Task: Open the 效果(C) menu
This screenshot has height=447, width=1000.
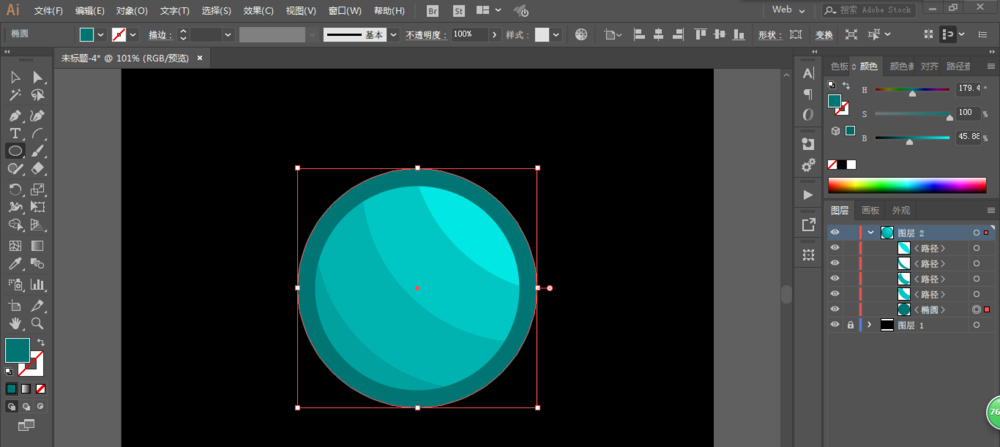Action: (x=258, y=10)
